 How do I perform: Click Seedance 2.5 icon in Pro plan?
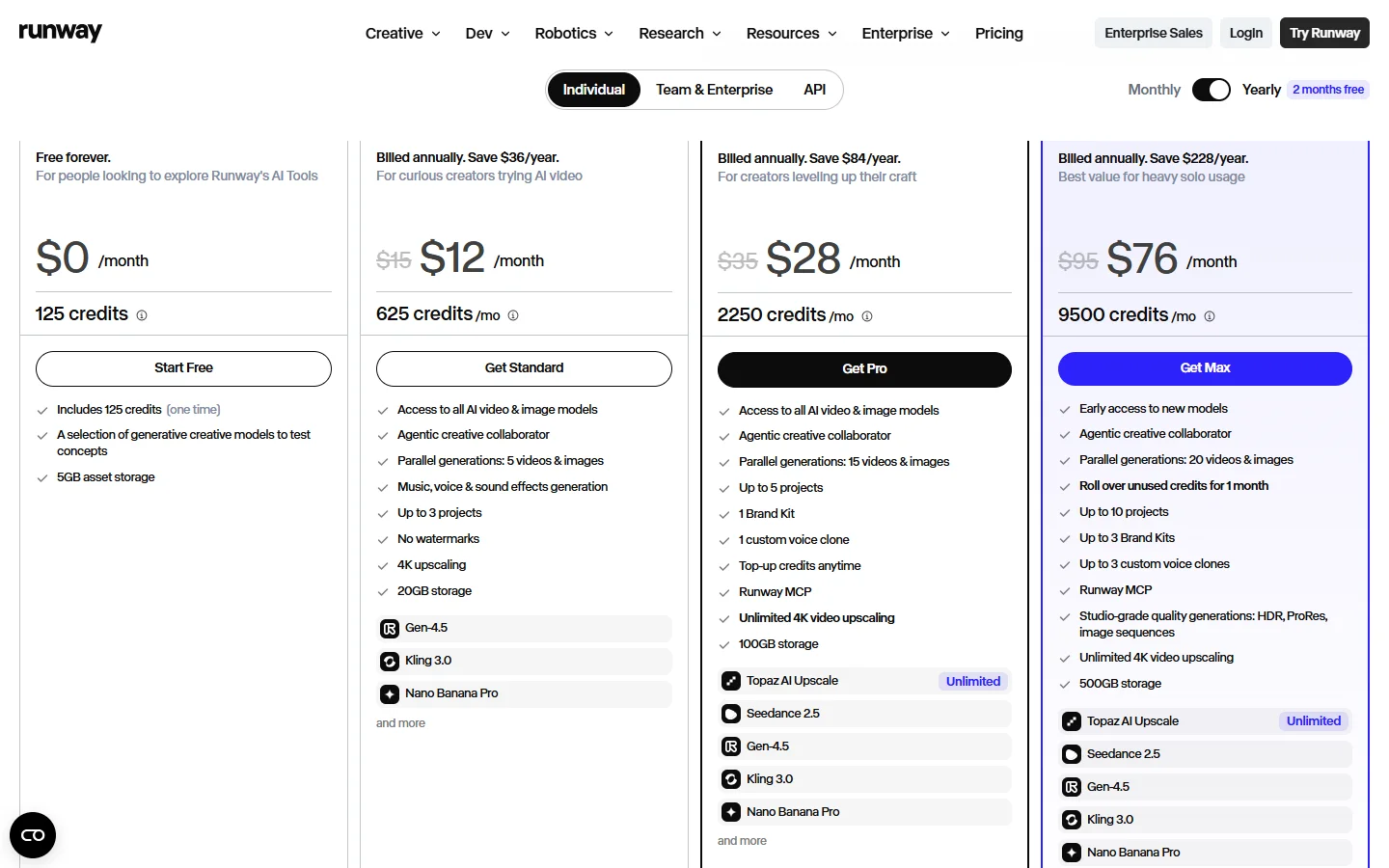coord(731,715)
